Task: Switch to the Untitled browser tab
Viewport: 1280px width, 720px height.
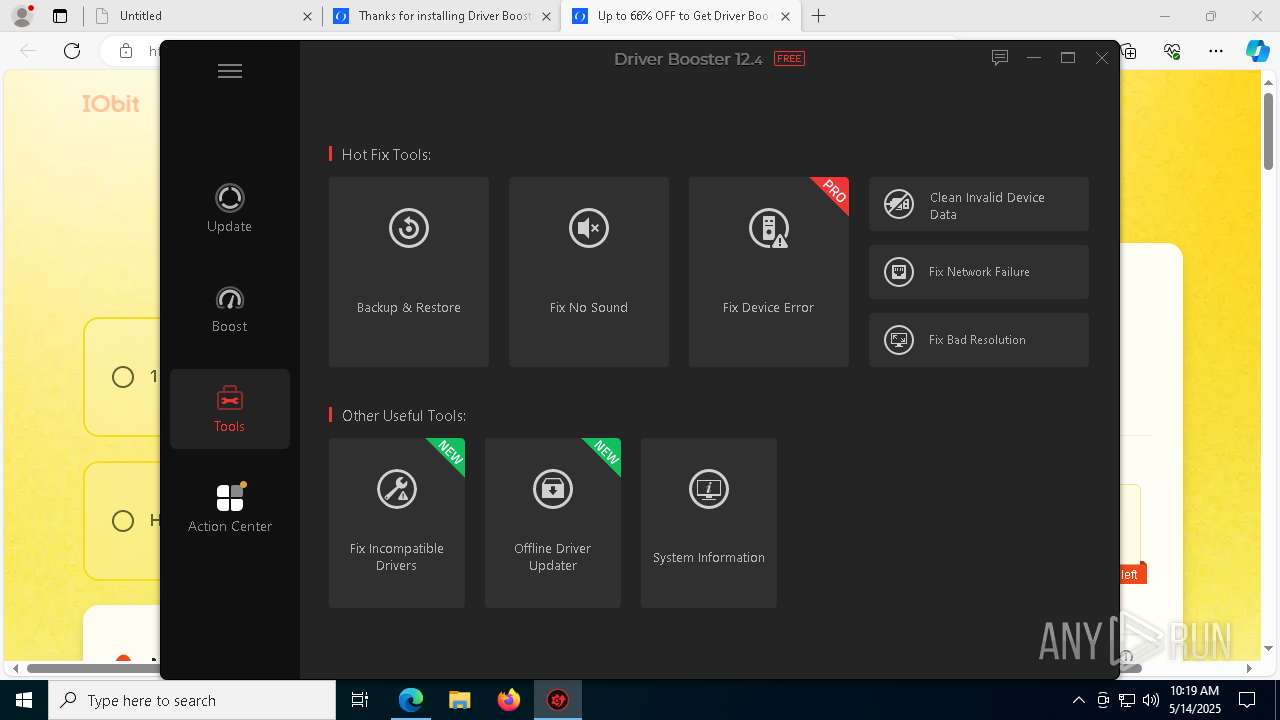Action: pyautogui.click(x=201, y=16)
